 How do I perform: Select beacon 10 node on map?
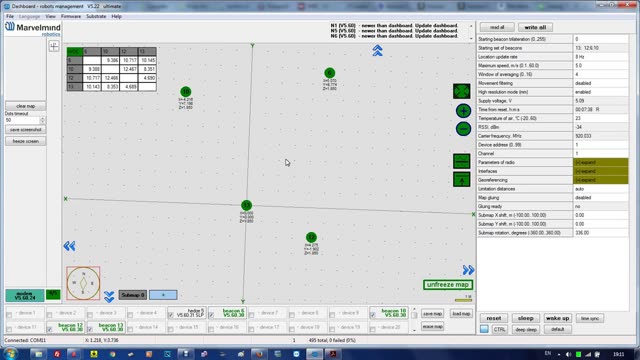pyautogui.click(x=186, y=92)
